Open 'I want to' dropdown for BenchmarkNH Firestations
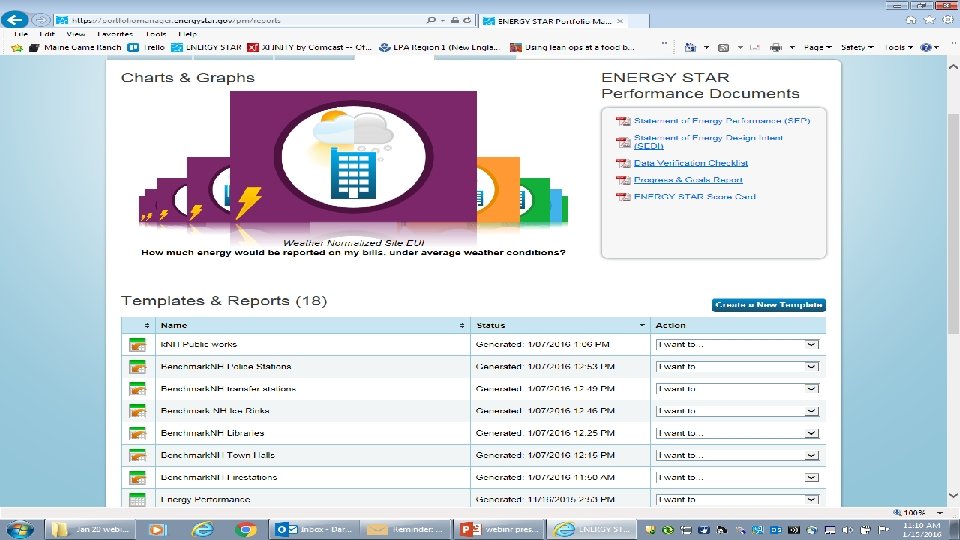960x540 pixels. pos(738,478)
